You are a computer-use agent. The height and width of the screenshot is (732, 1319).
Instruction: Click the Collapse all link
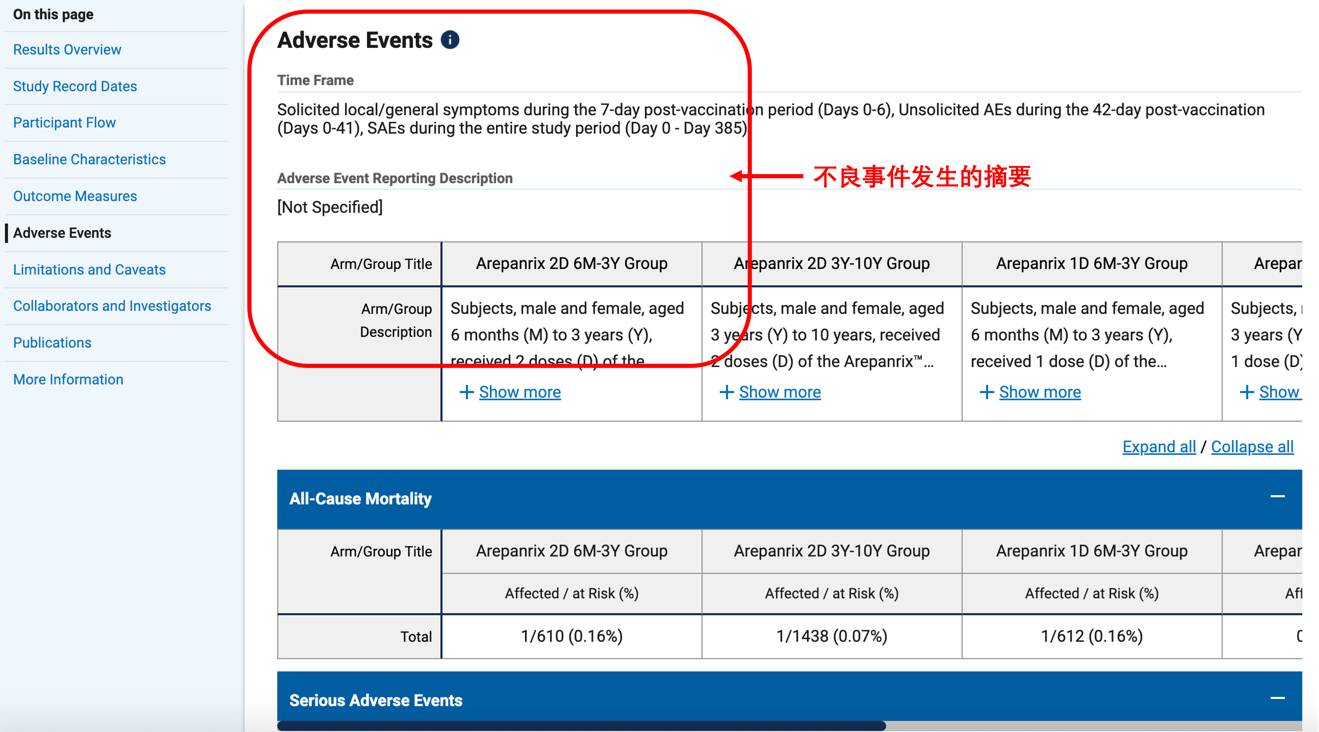(x=1252, y=447)
